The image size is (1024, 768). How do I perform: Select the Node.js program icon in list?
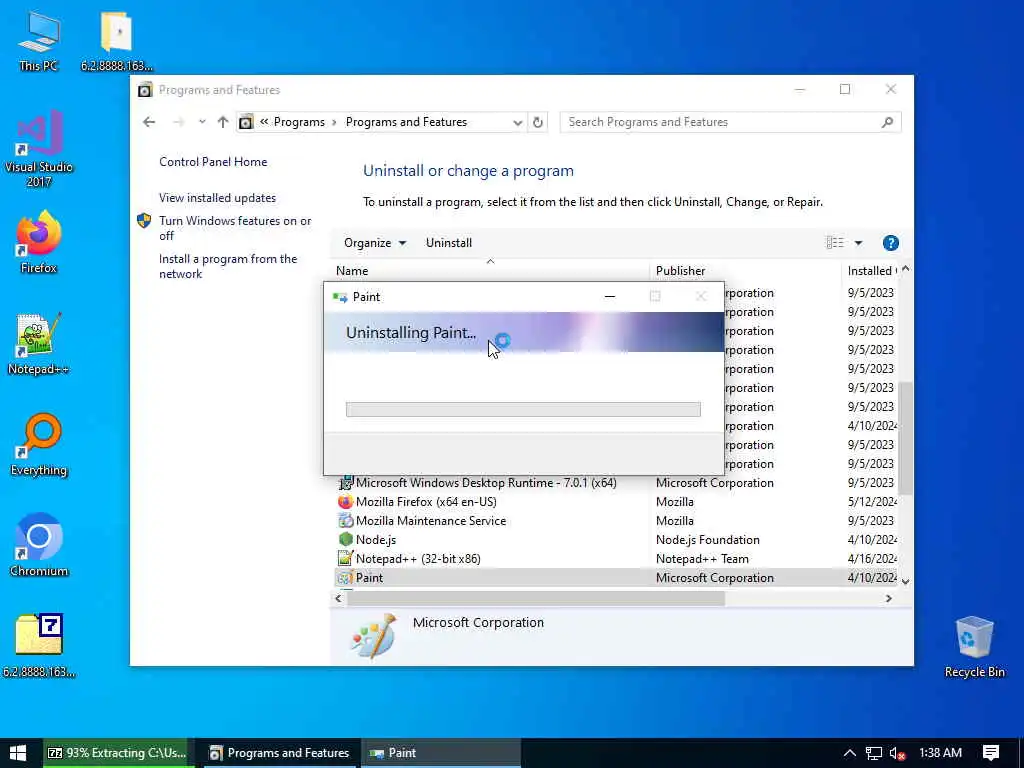tap(345, 539)
